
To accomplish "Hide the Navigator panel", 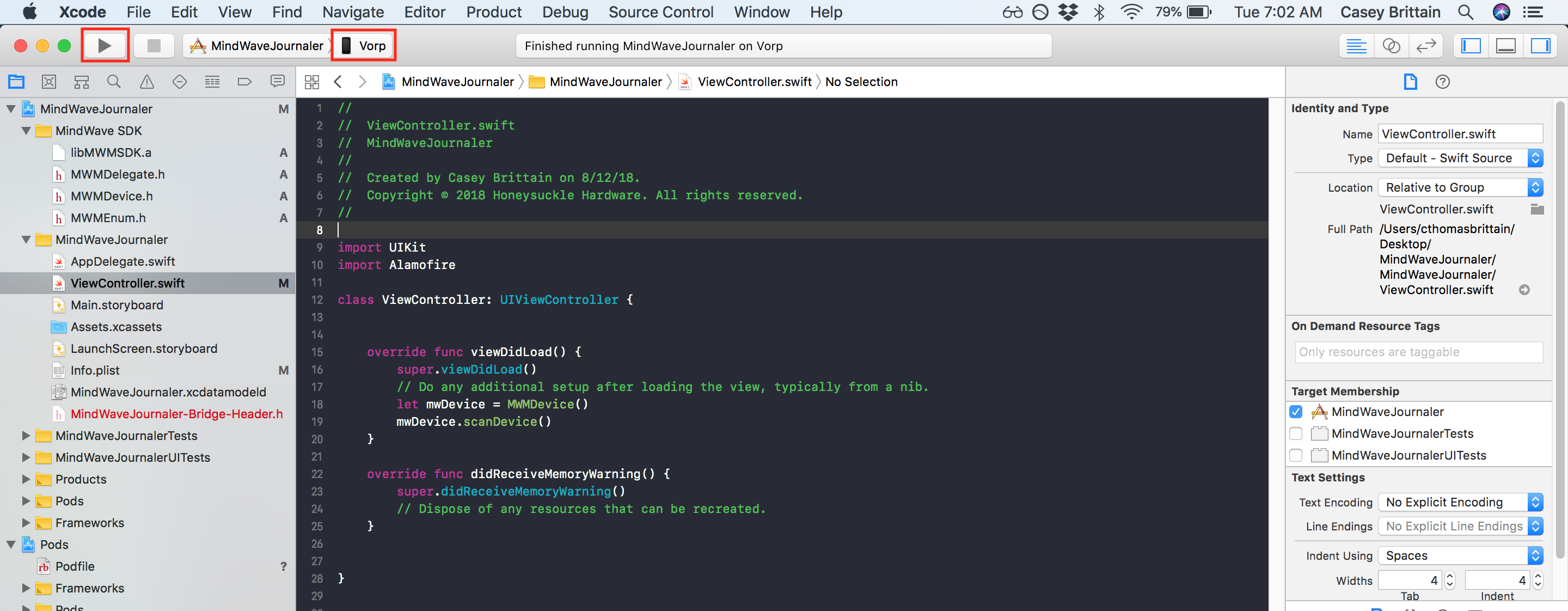I will tap(1471, 46).
